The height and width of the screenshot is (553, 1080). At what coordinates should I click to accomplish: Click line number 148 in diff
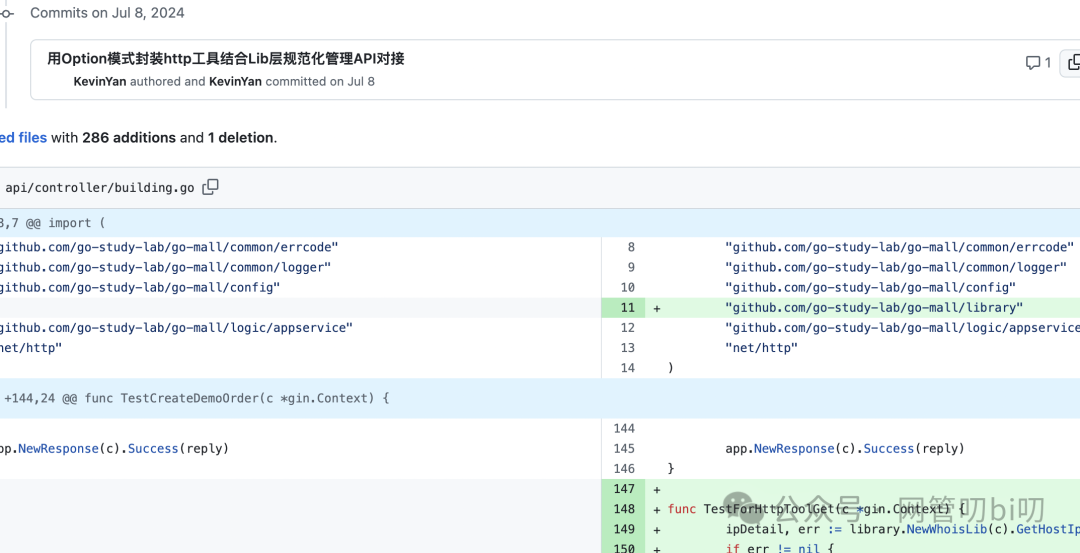624,509
